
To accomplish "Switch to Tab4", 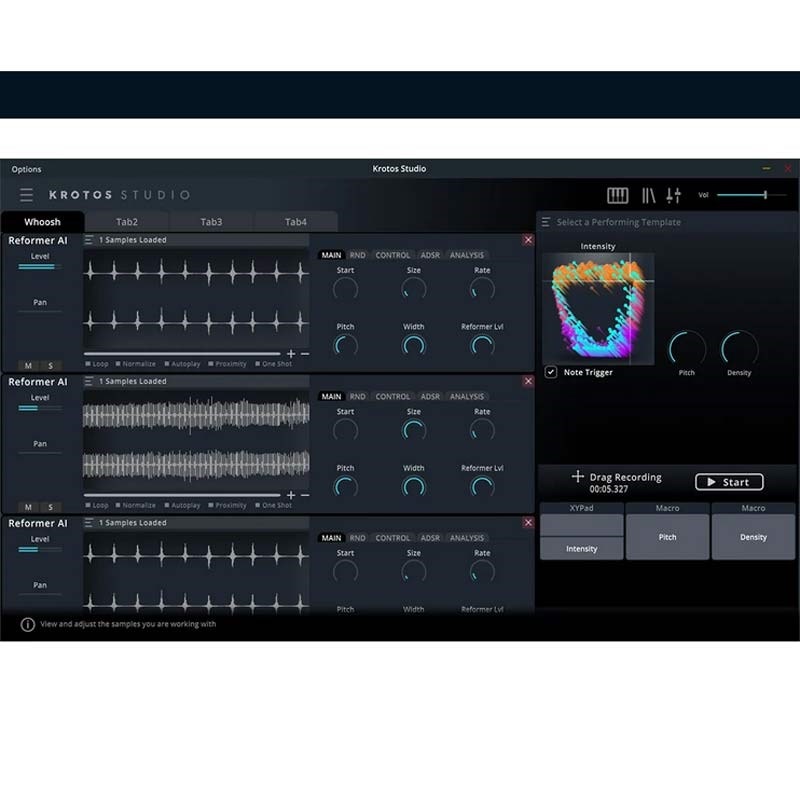I will coord(296,222).
